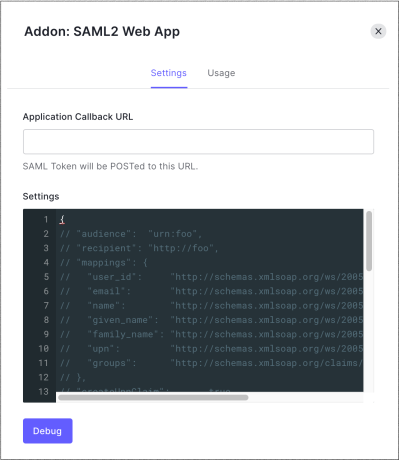The width and height of the screenshot is (400, 460).
Task: Close the SAML2 Web App addon dialog
Action: click(378, 31)
